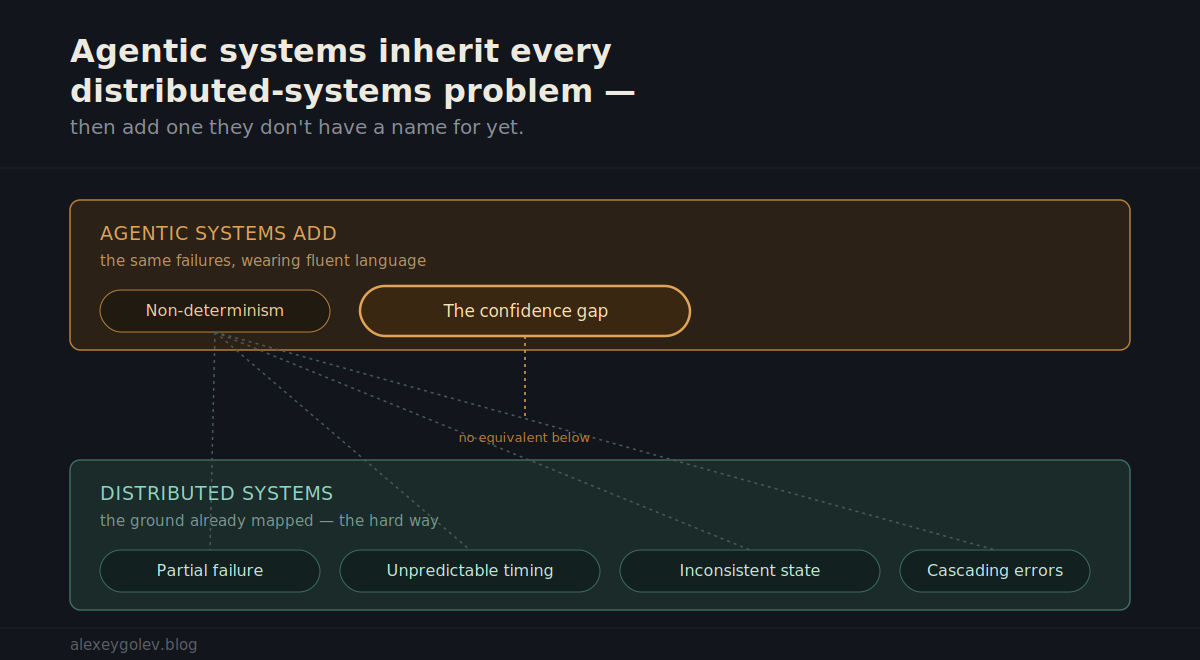Click the orange dotted line below confidence gap

(525, 377)
